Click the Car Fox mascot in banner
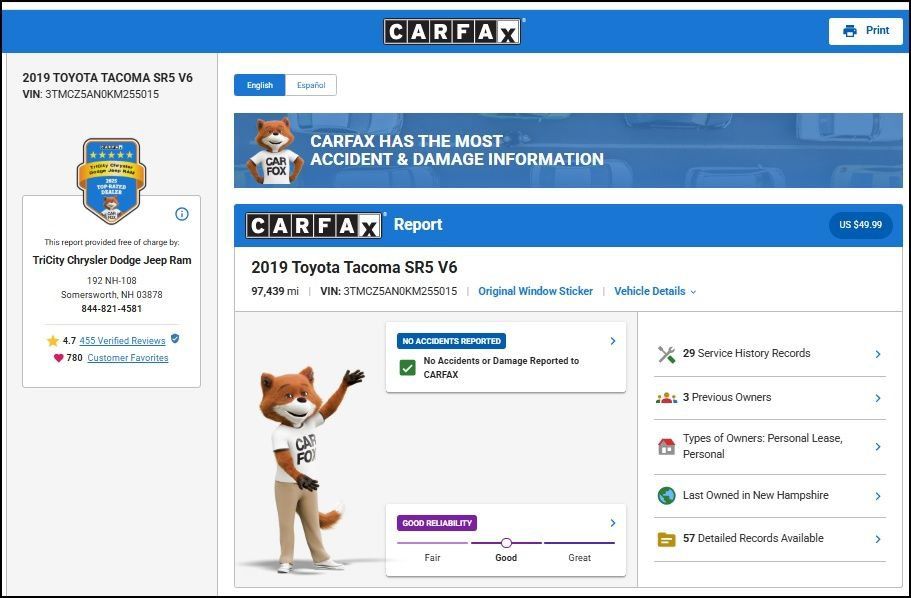 (x=274, y=151)
